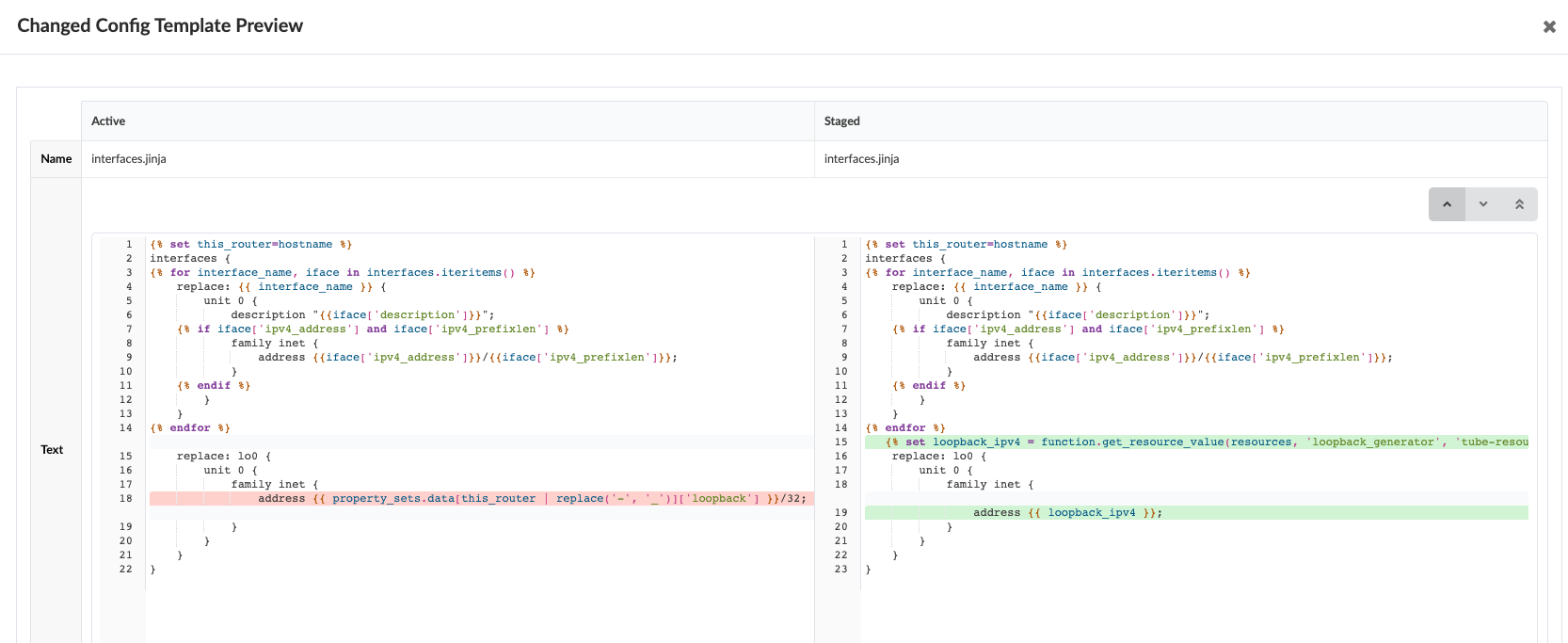Viewport: 1568px width, 643px height.
Task: Click the dialog title 'Changed Config Template Preview'
Action: coord(160,25)
